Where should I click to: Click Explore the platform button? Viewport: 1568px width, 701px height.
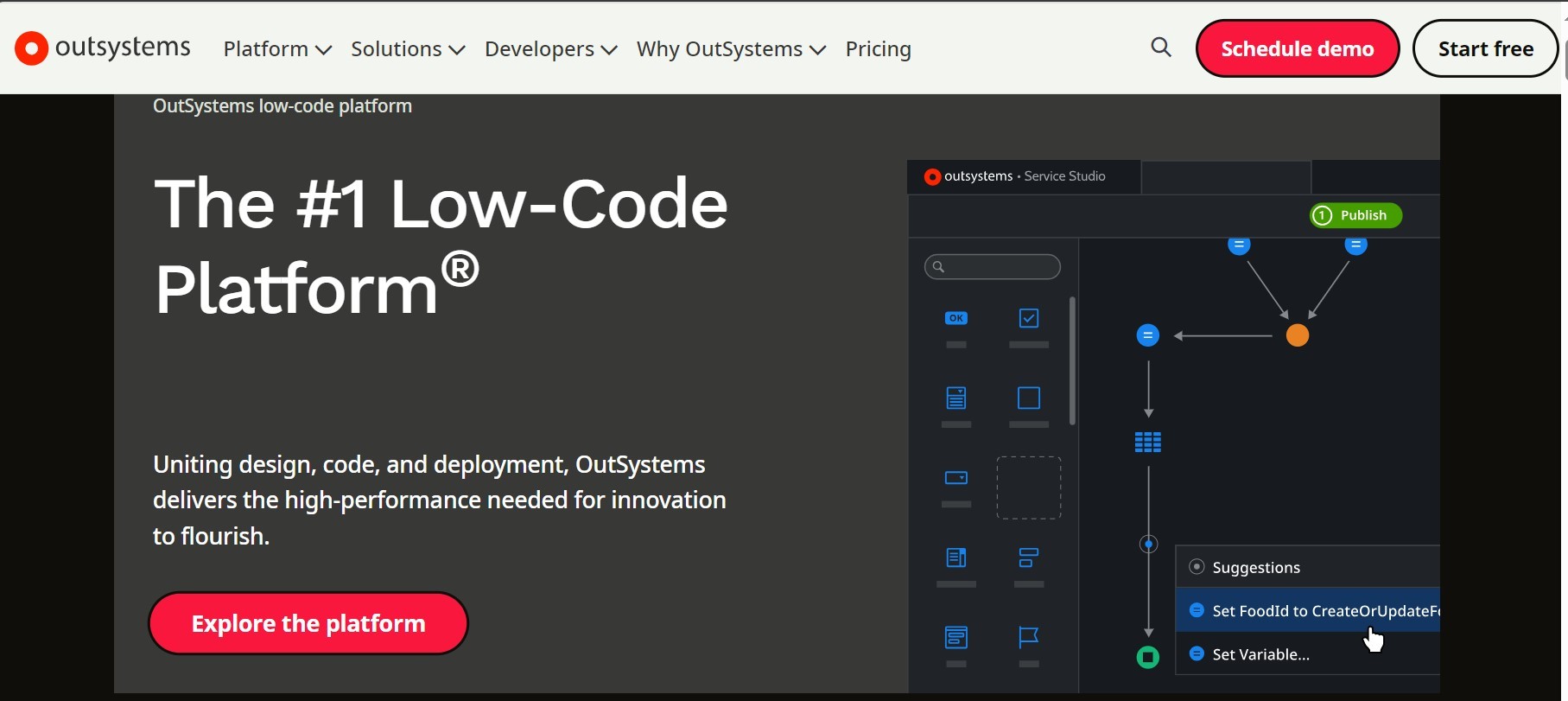pos(308,623)
